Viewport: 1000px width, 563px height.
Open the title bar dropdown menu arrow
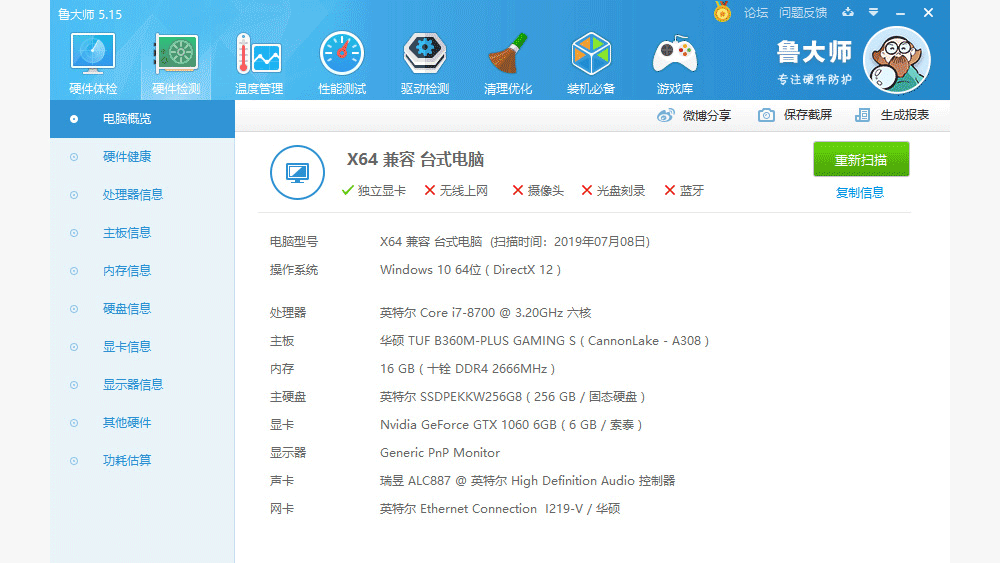pos(873,12)
